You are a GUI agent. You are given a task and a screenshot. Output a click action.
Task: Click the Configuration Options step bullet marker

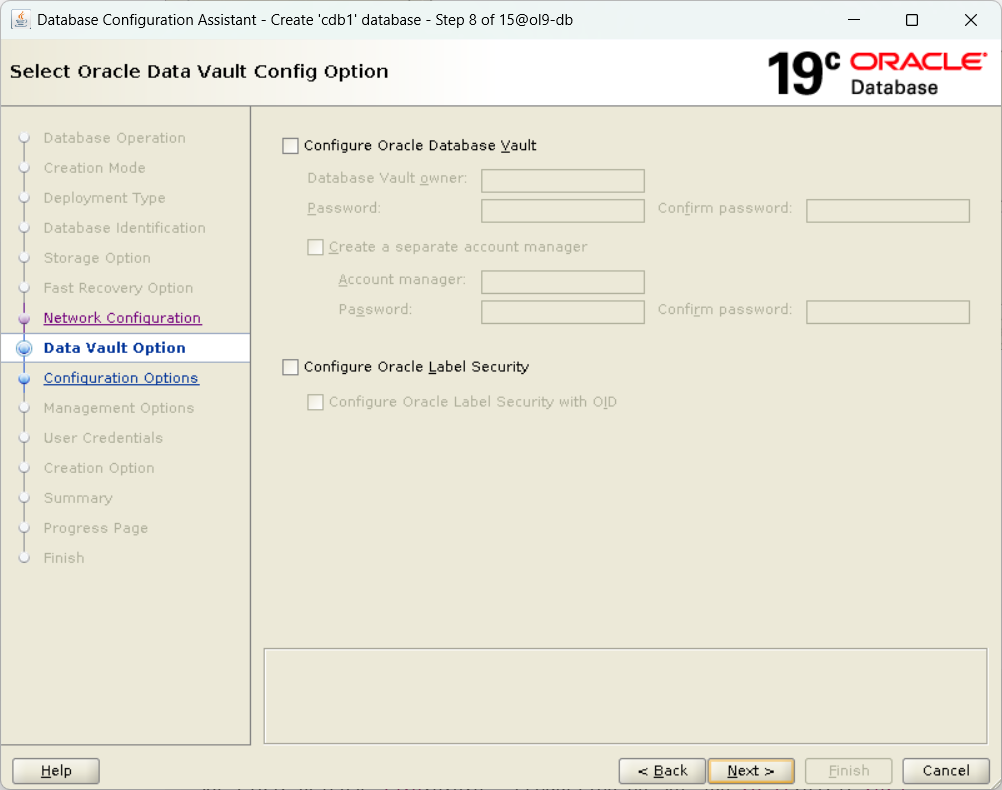[x=24, y=378]
